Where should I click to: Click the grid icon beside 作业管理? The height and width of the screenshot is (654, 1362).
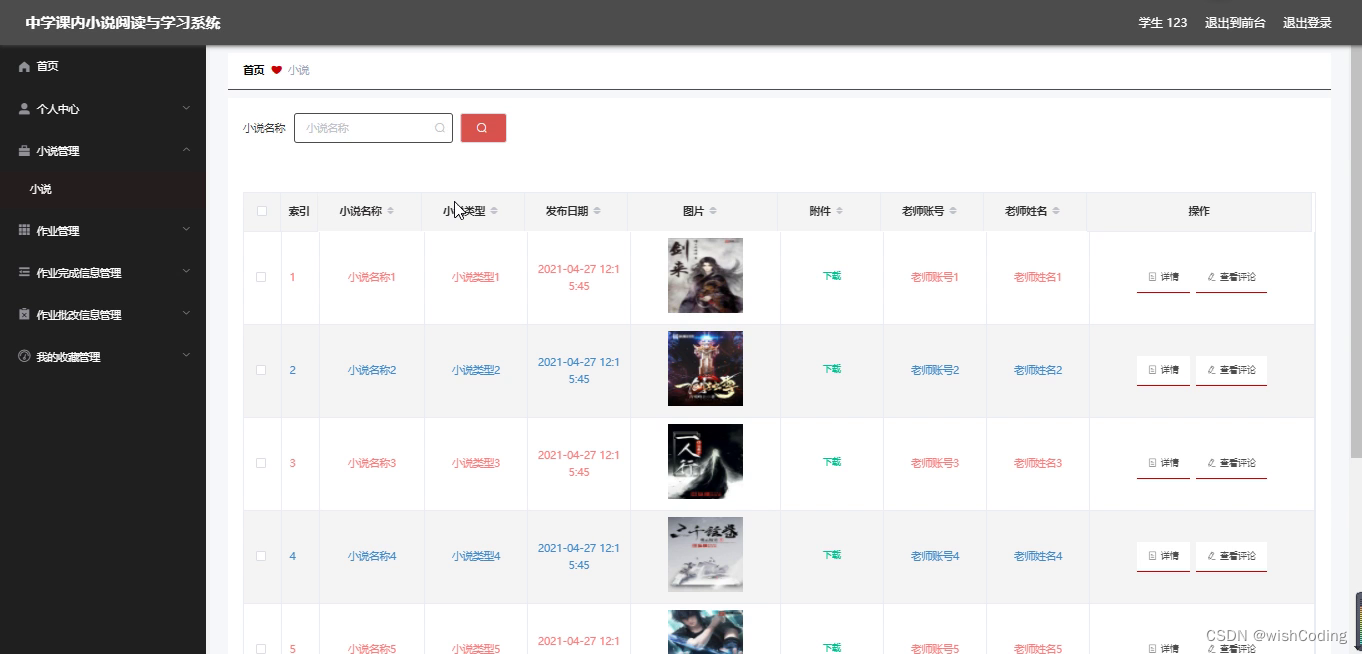24,230
